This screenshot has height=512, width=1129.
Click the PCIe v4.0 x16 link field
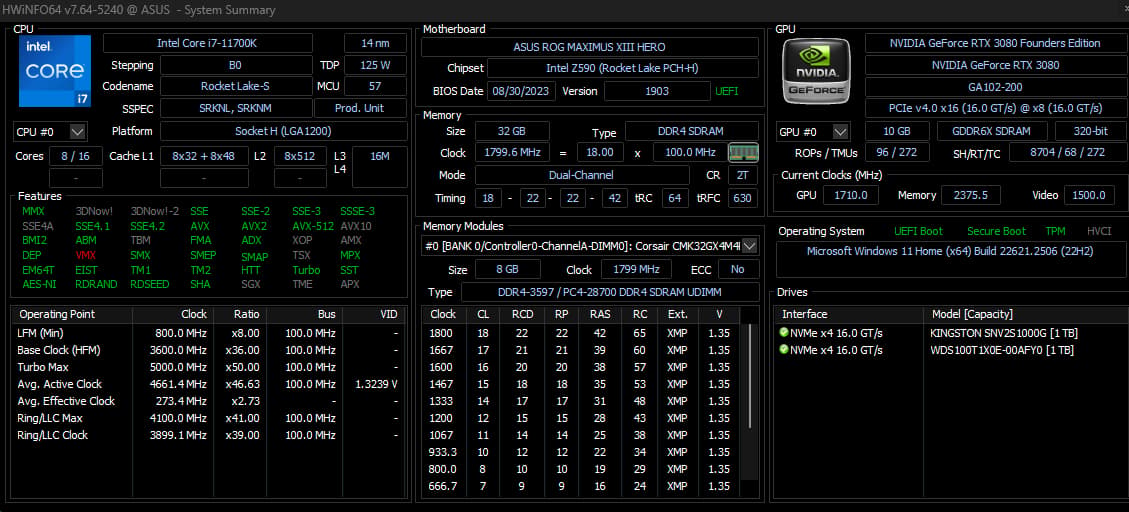[994, 109]
